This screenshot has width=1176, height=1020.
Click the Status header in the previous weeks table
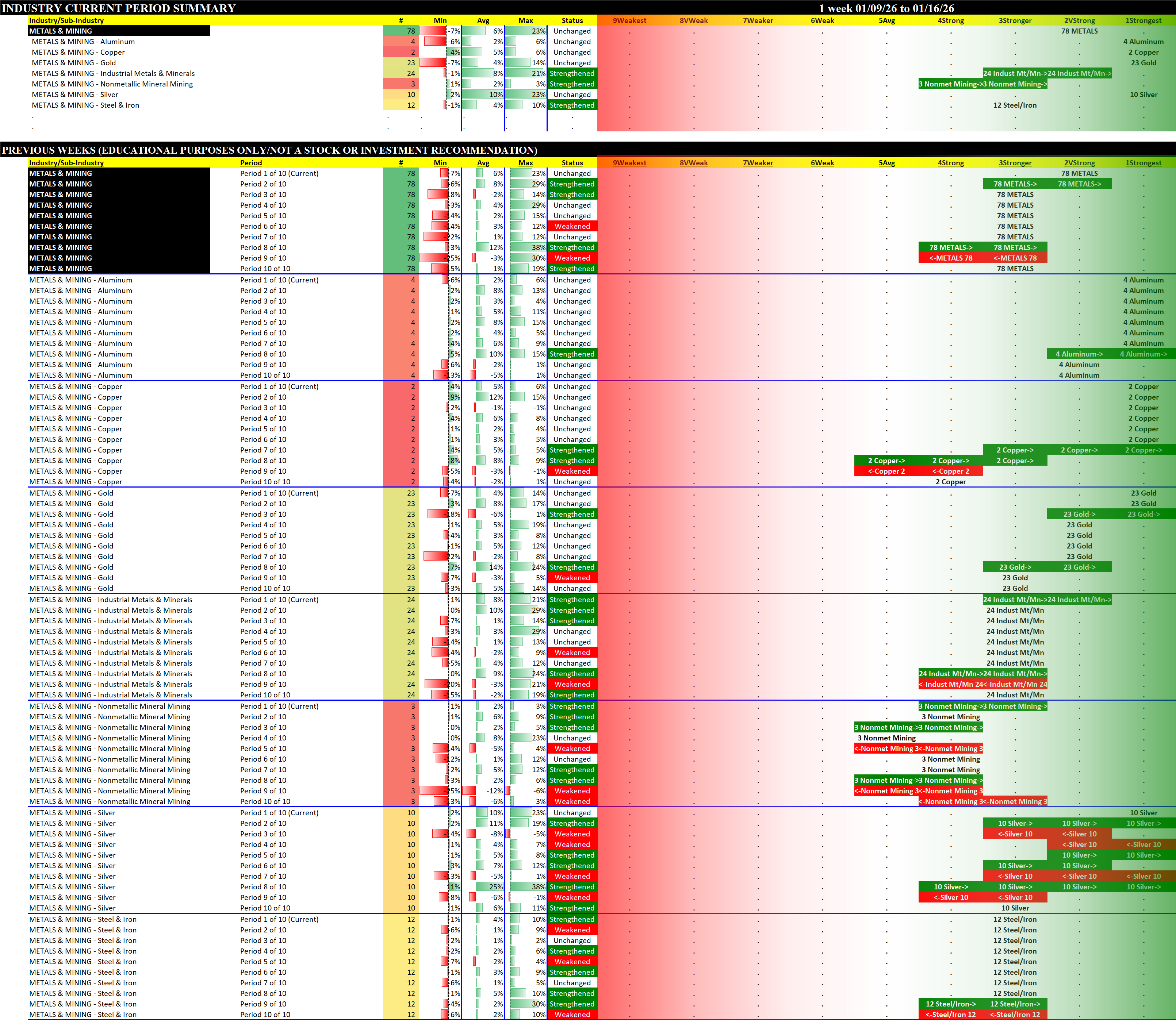572,163
